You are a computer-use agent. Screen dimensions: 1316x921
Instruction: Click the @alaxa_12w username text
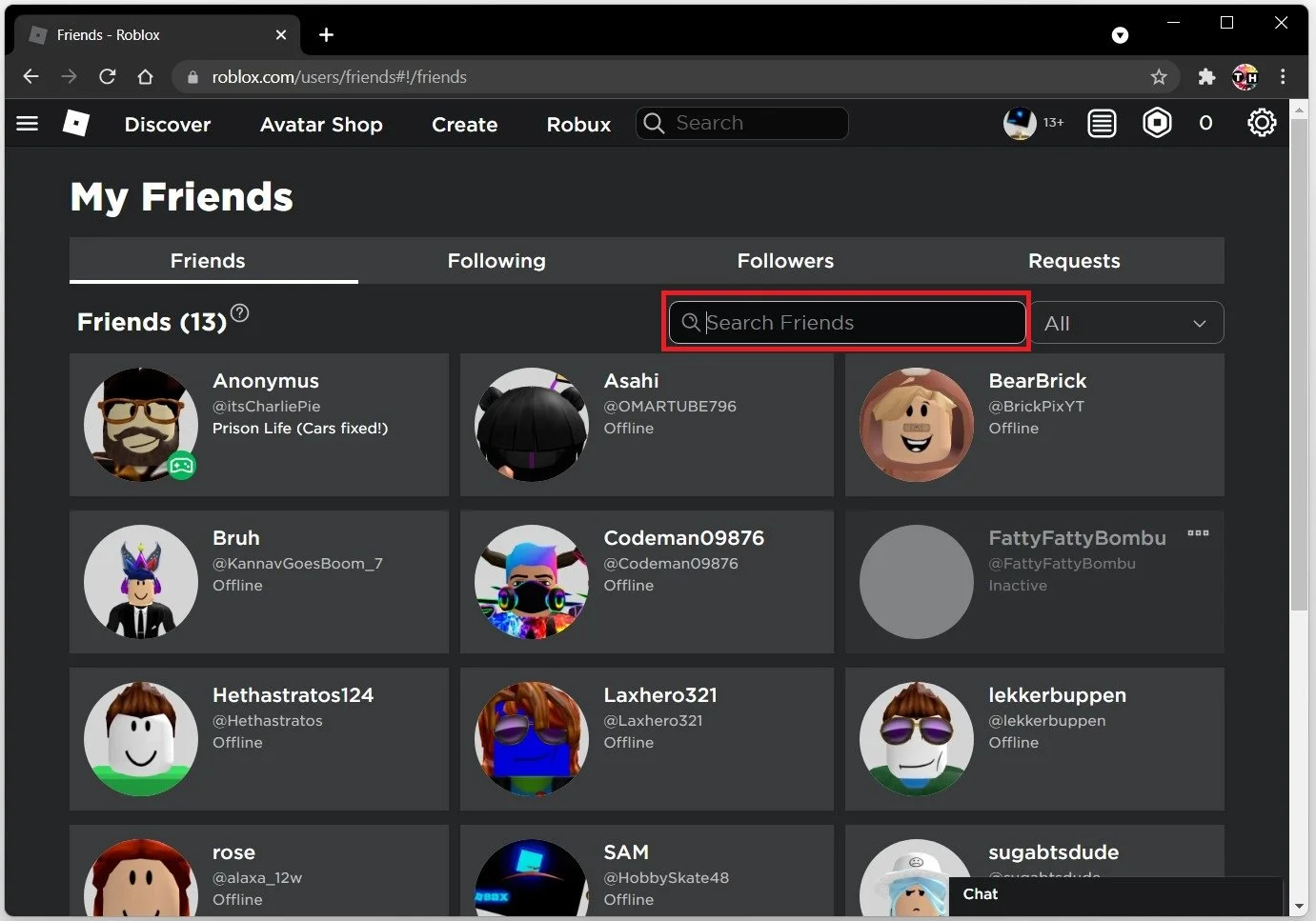click(257, 878)
